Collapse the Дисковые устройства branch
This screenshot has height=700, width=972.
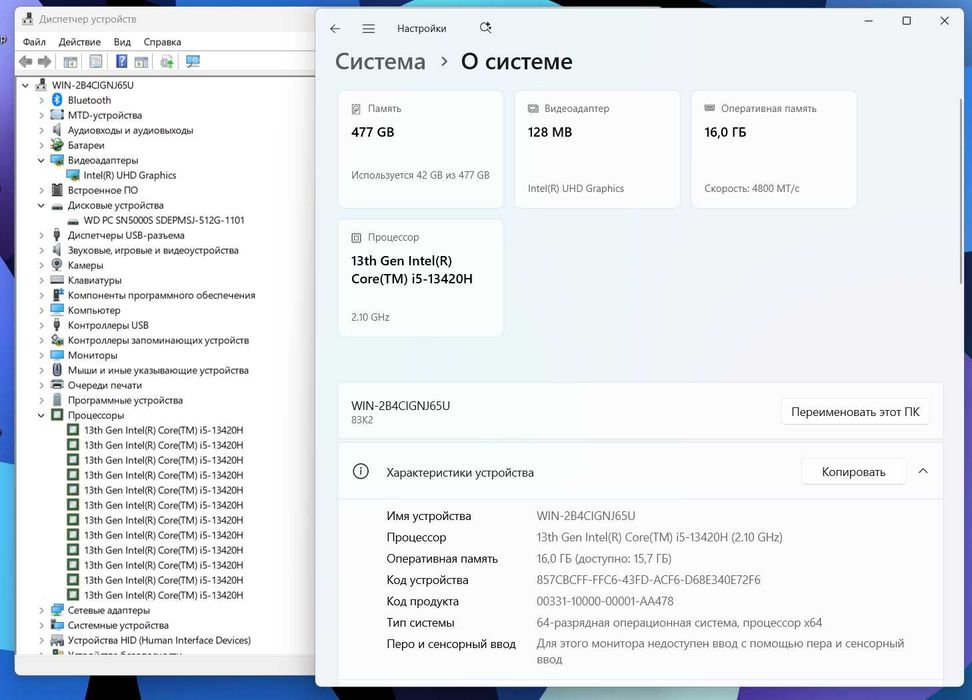[x=41, y=205]
